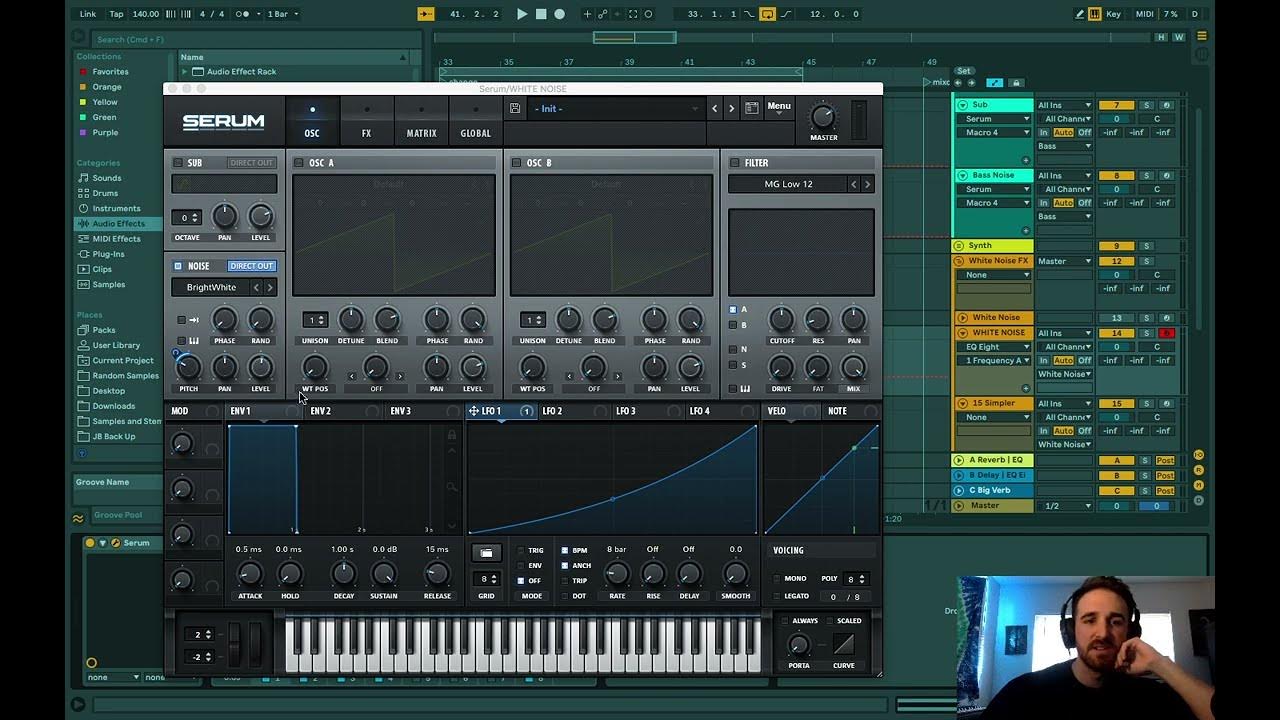Image resolution: width=1280 pixels, height=720 pixels.
Task: Enable OSC B power checkbox
Action: [516, 163]
